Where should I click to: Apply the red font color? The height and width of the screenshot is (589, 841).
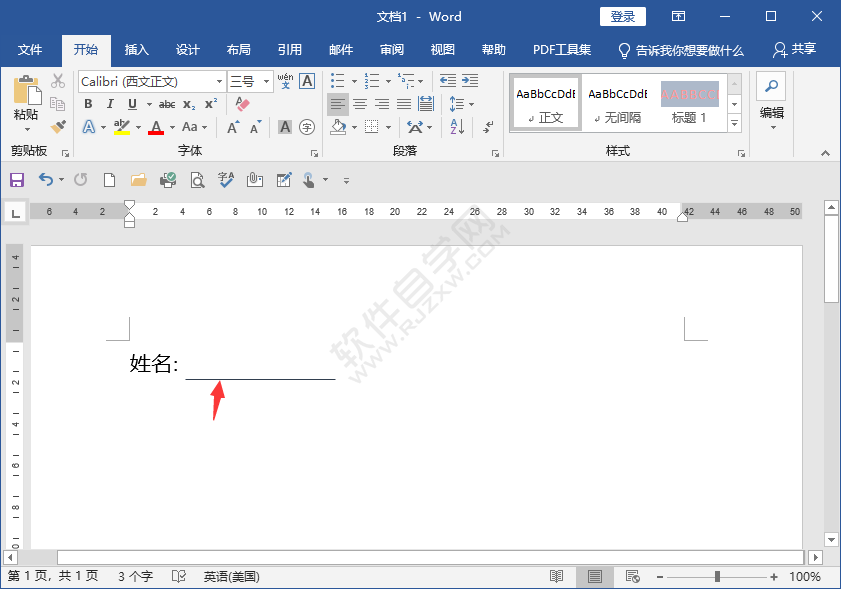point(156,127)
